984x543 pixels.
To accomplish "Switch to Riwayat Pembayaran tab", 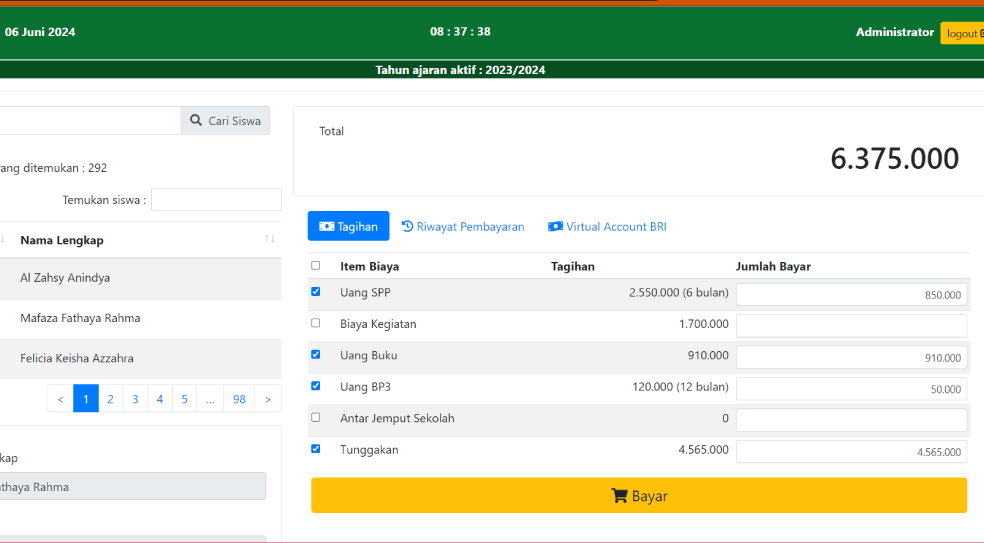I will 463,227.
